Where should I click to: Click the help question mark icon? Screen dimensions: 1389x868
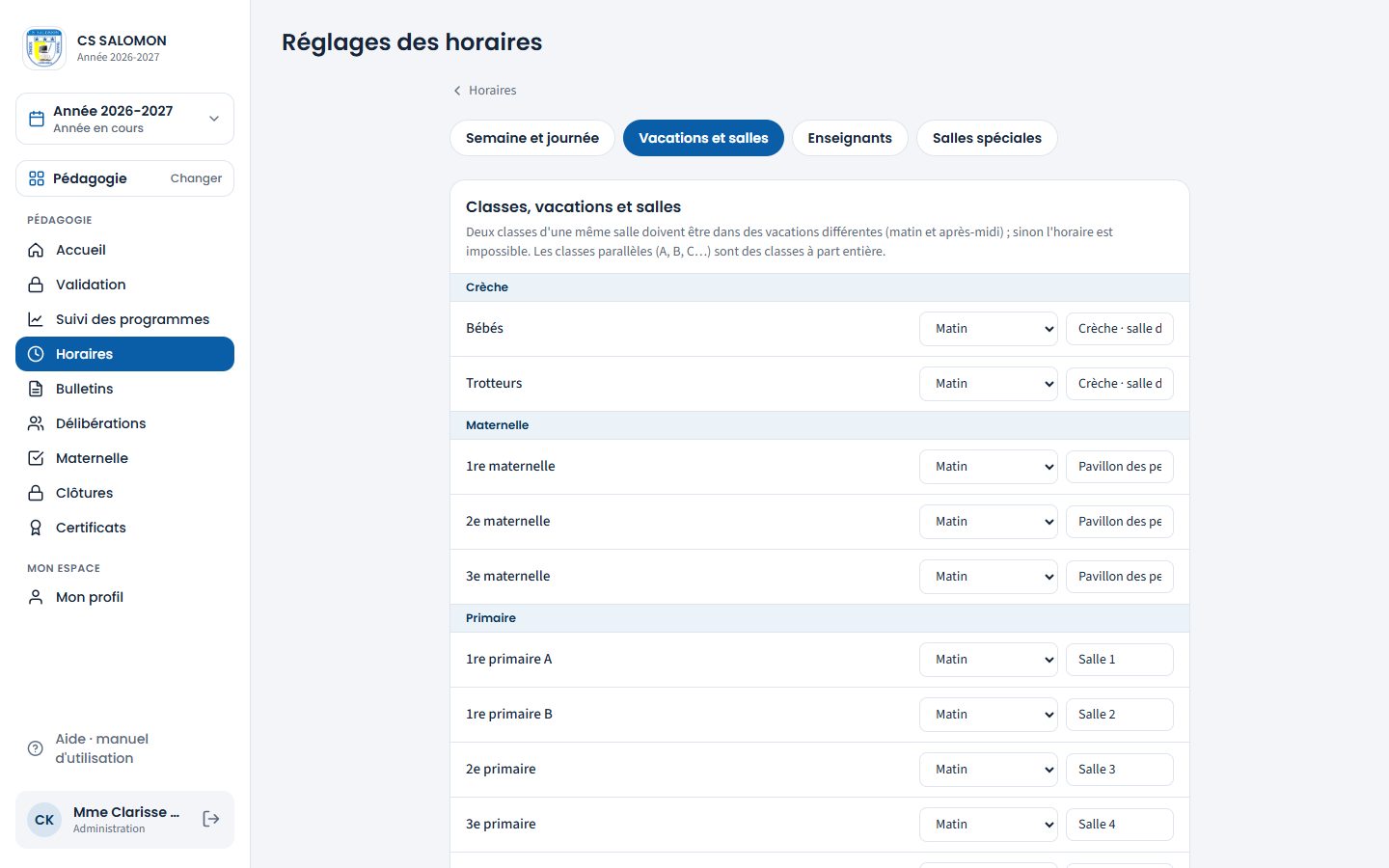click(36, 748)
